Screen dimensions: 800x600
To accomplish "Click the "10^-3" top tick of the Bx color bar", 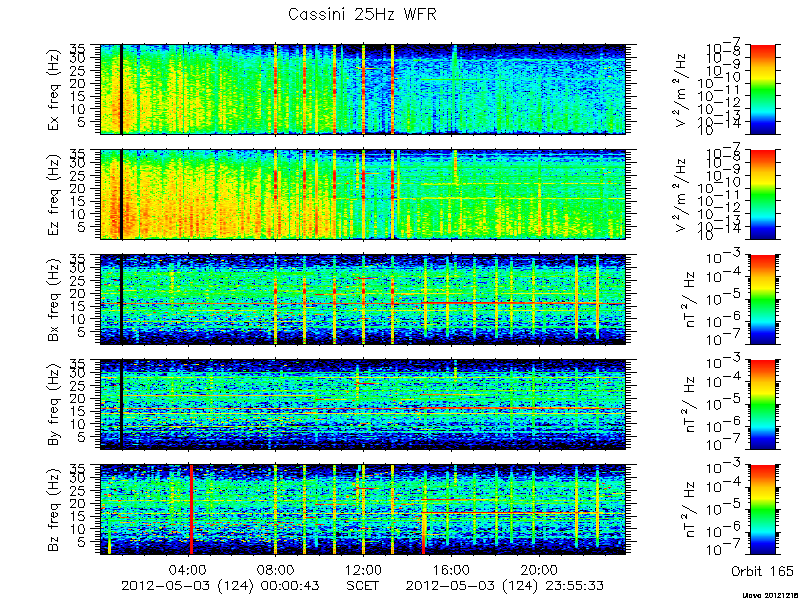I will 724,257.
